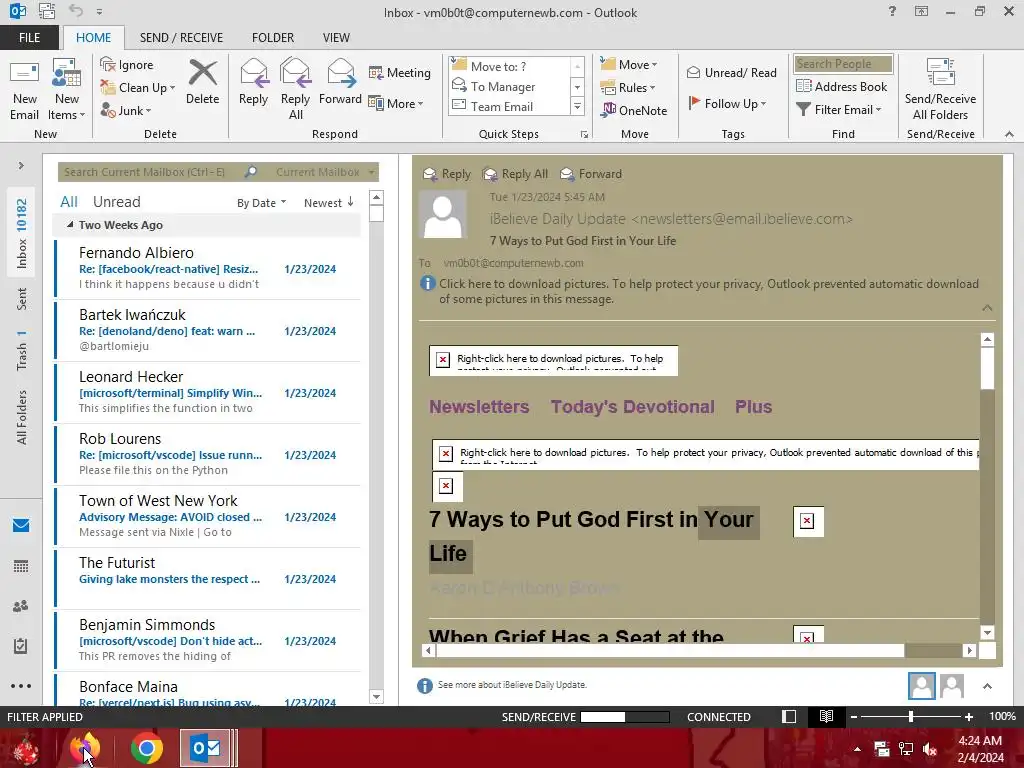Switch to the FOLDER tab

coord(273,38)
